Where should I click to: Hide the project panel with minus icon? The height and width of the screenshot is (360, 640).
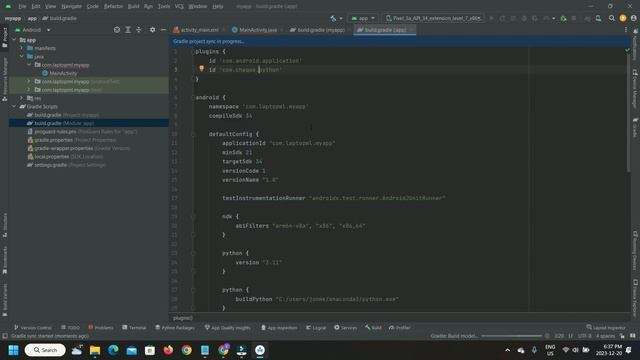click(x=163, y=30)
